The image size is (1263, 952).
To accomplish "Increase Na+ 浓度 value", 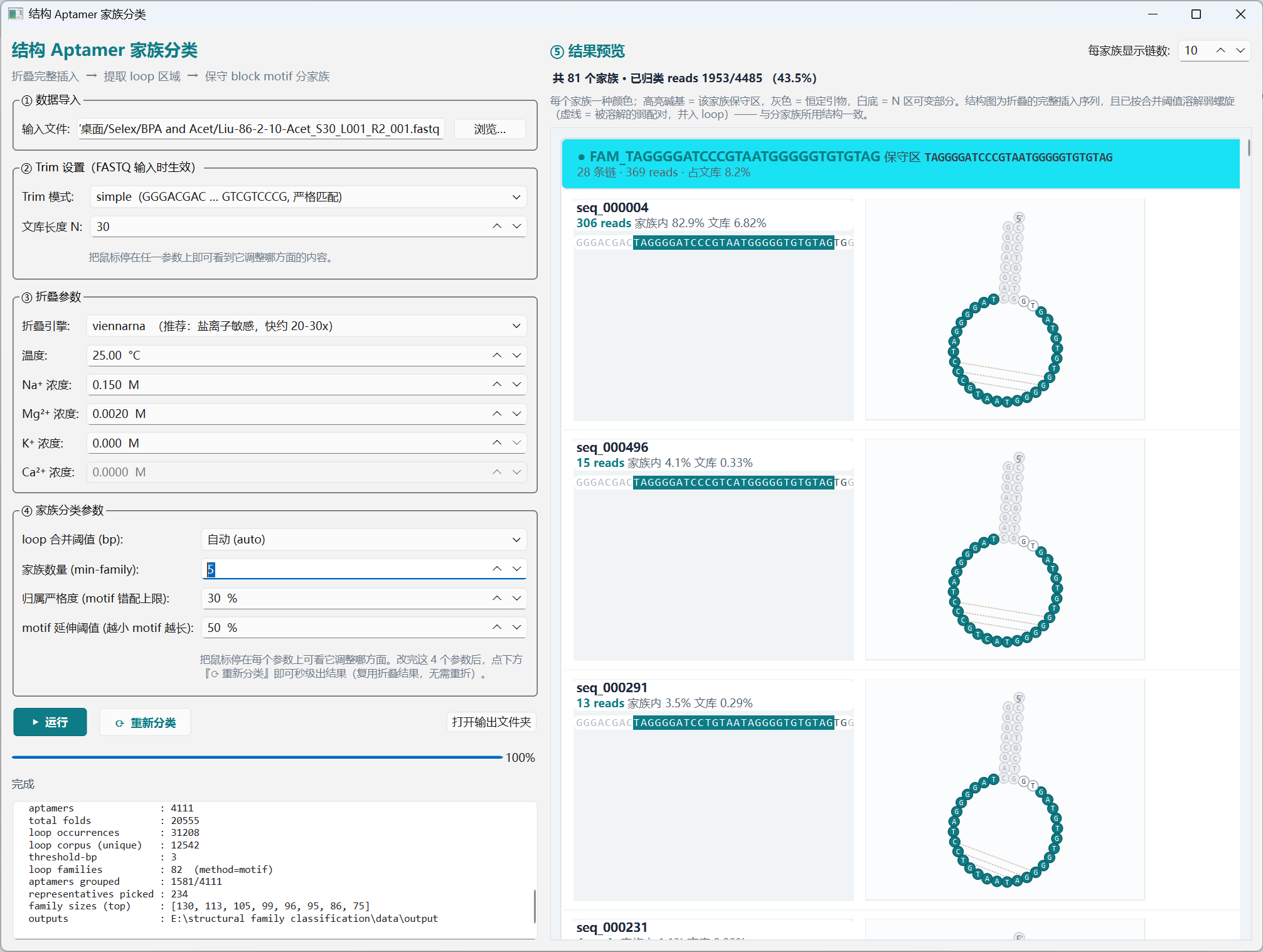I will coord(497,385).
